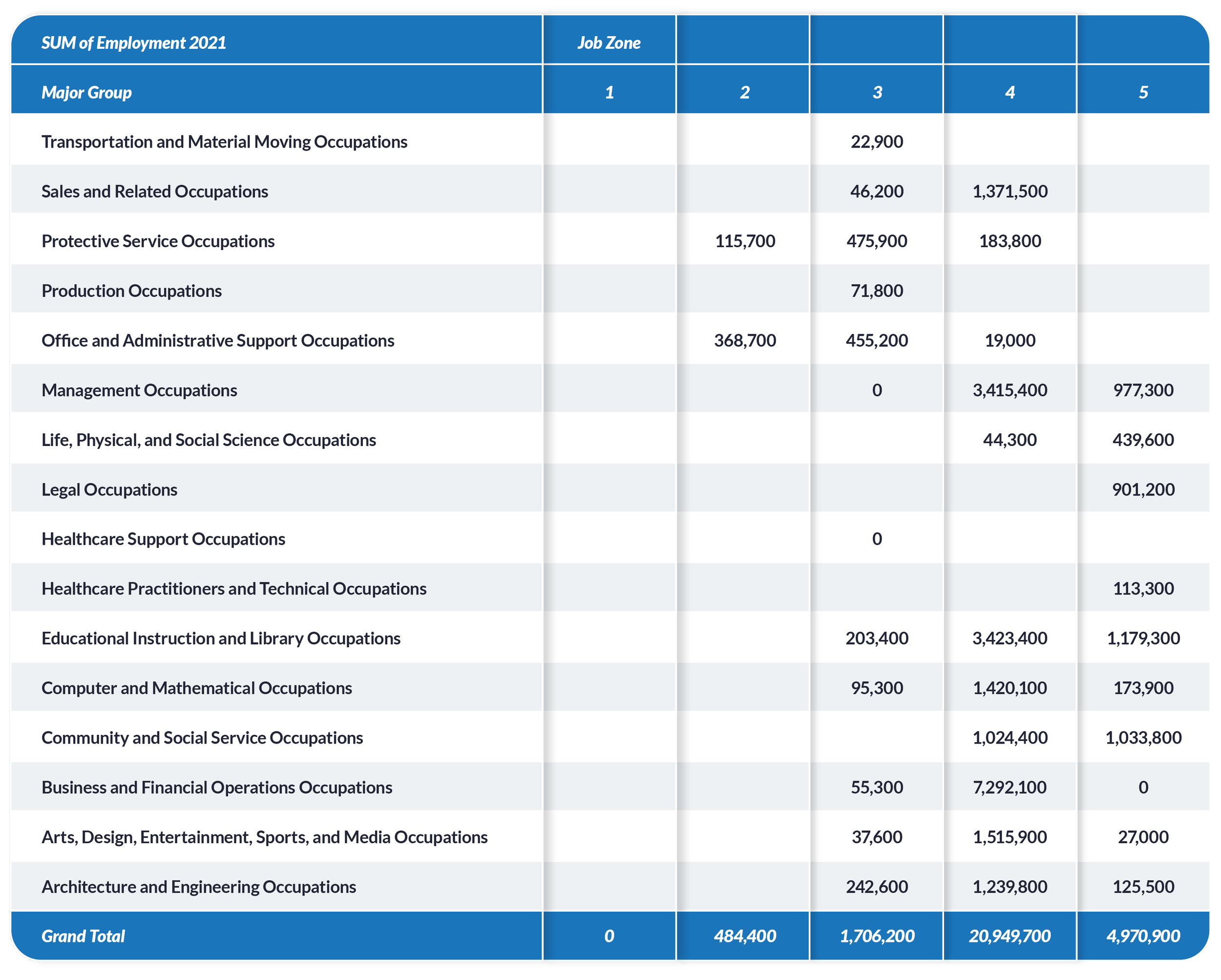Select 'Life, Physical, and Social Science Occupations'
Viewport: 1221px width, 980px height.
click(209, 440)
